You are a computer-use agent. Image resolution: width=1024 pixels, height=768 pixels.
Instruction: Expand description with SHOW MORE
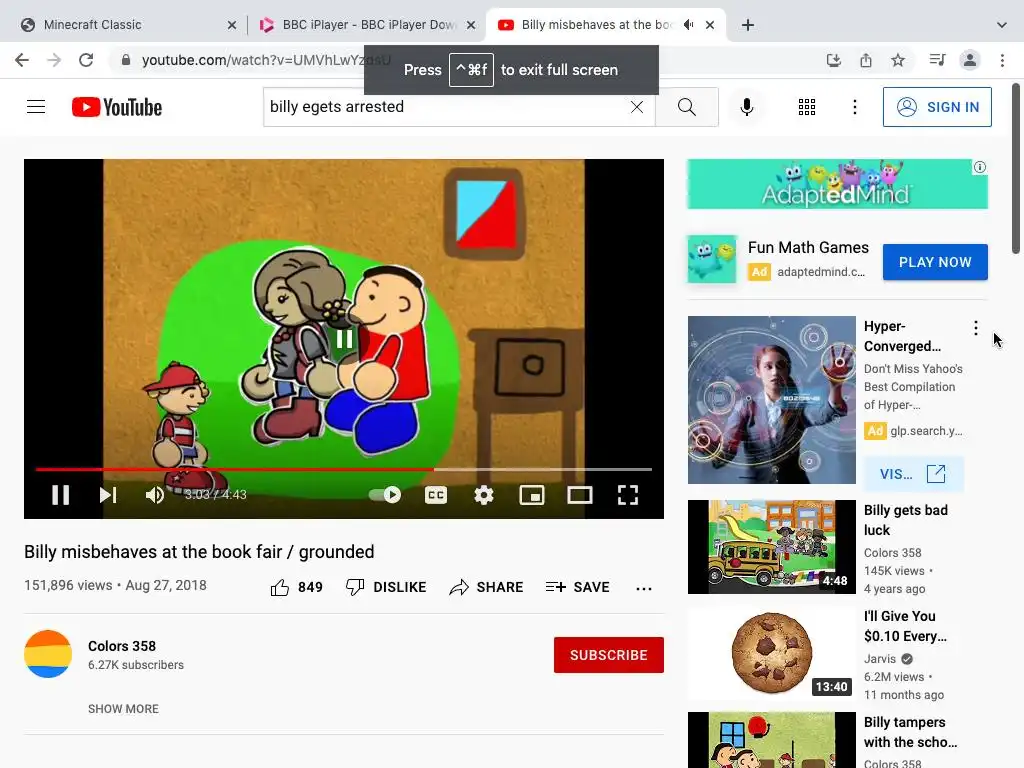[x=123, y=709]
